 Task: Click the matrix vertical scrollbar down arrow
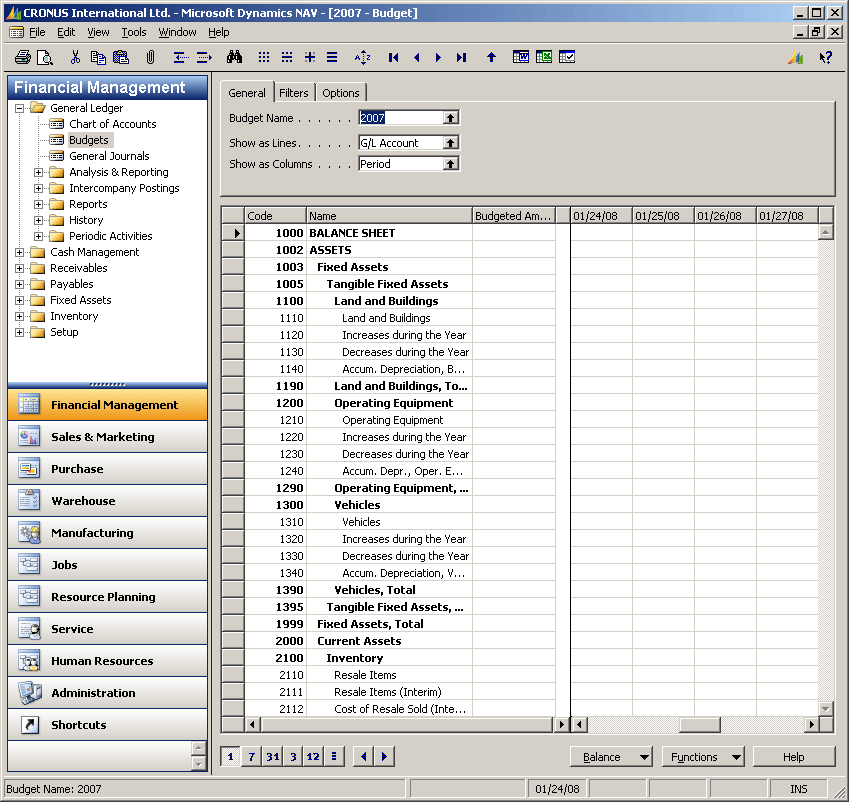pos(825,708)
